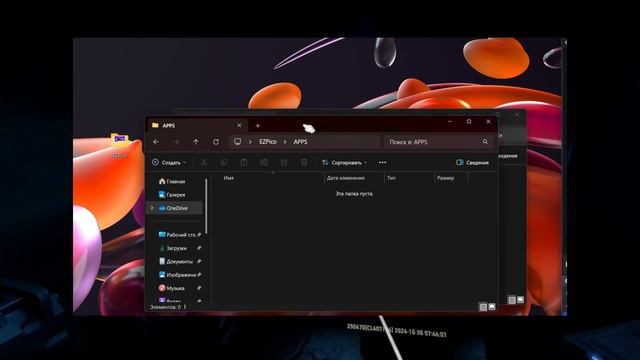Maximize the APPS Explorer window
The width and height of the screenshot is (640, 360).
coord(469,122)
